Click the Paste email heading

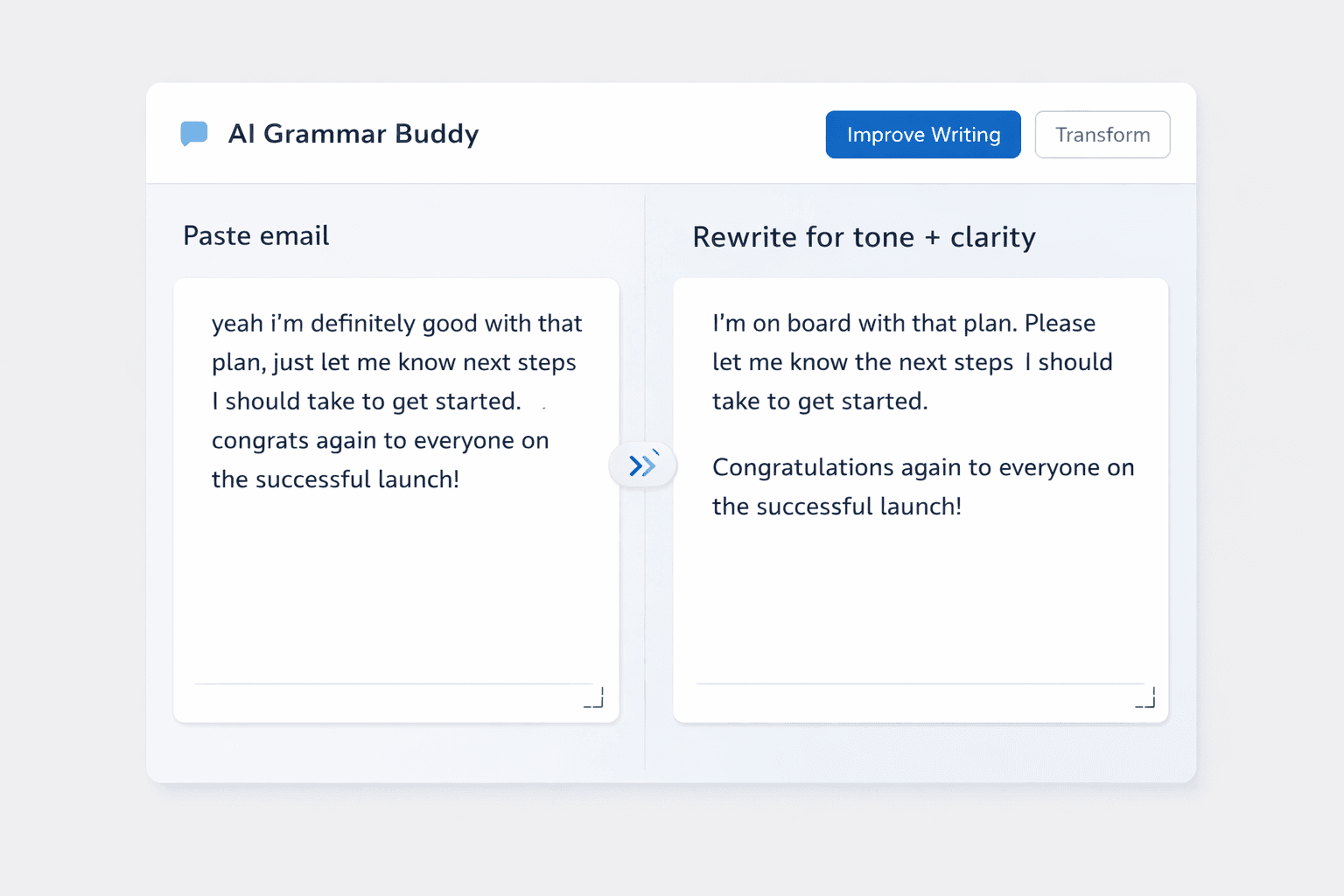pyautogui.click(x=255, y=234)
